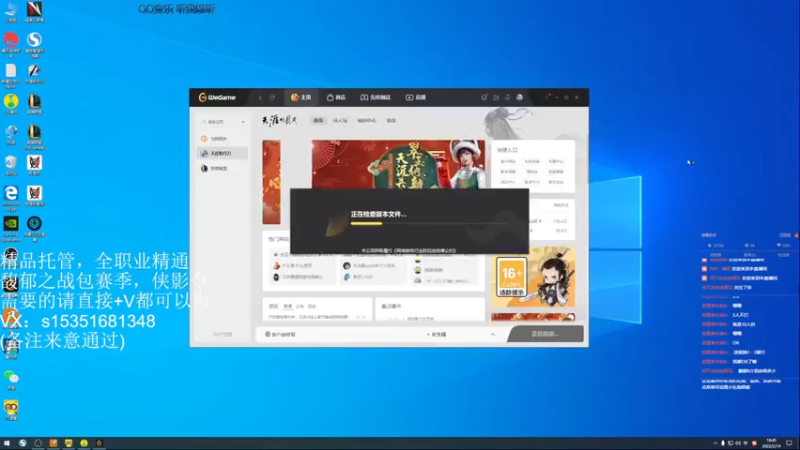Click the WeGame user avatar
Image resolution: width=800 pixels, height=450 pixels.
coord(519,97)
